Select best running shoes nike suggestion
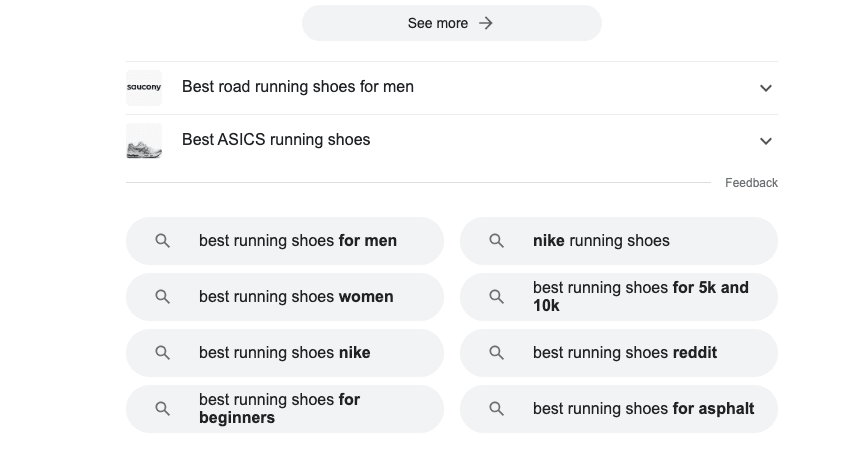Image resolution: width=854 pixels, height=451 pixels. click(285, 353)
